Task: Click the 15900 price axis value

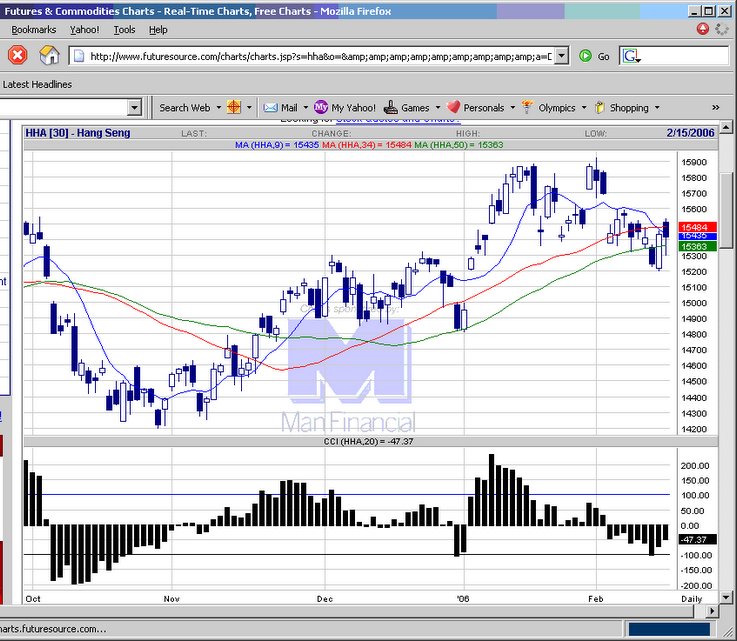Action: click(x=694, y=162)
